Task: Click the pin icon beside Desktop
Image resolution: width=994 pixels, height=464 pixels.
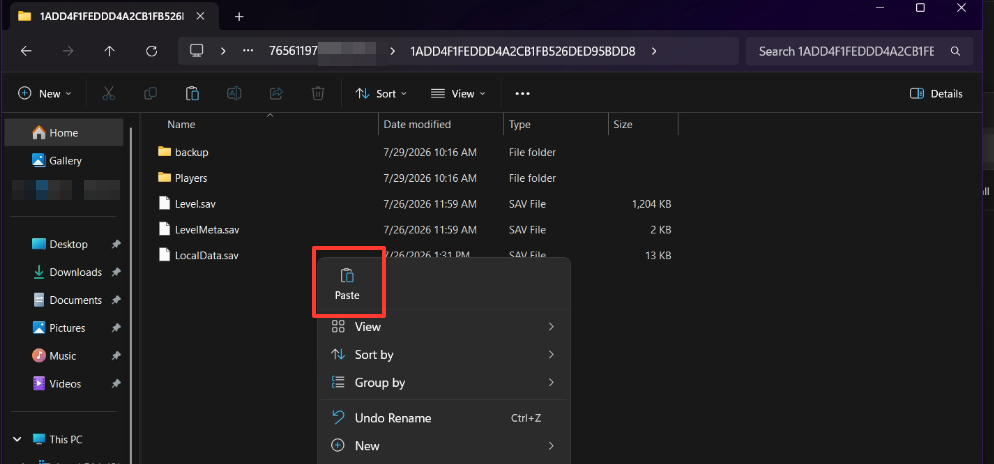Action: coord(116,244)
